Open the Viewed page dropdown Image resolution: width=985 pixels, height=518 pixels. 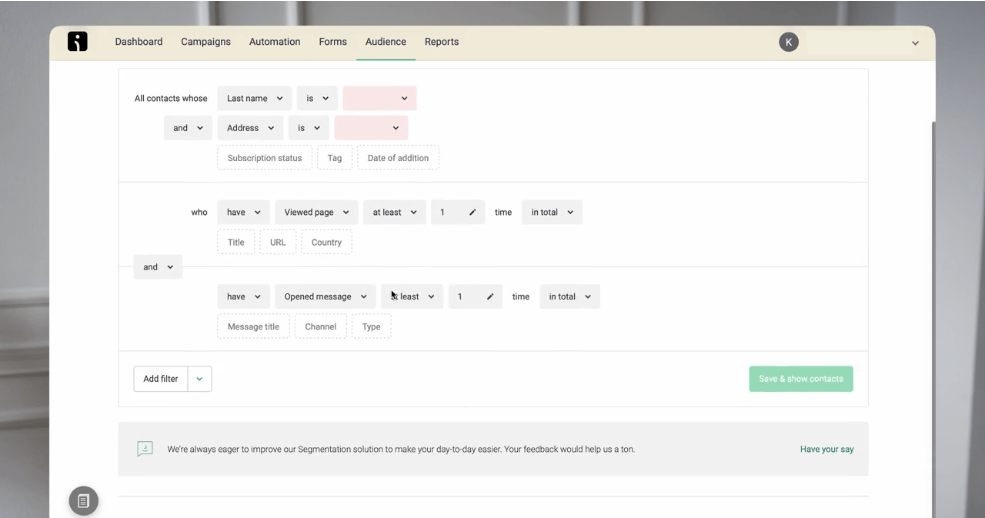tap(316, 212)
